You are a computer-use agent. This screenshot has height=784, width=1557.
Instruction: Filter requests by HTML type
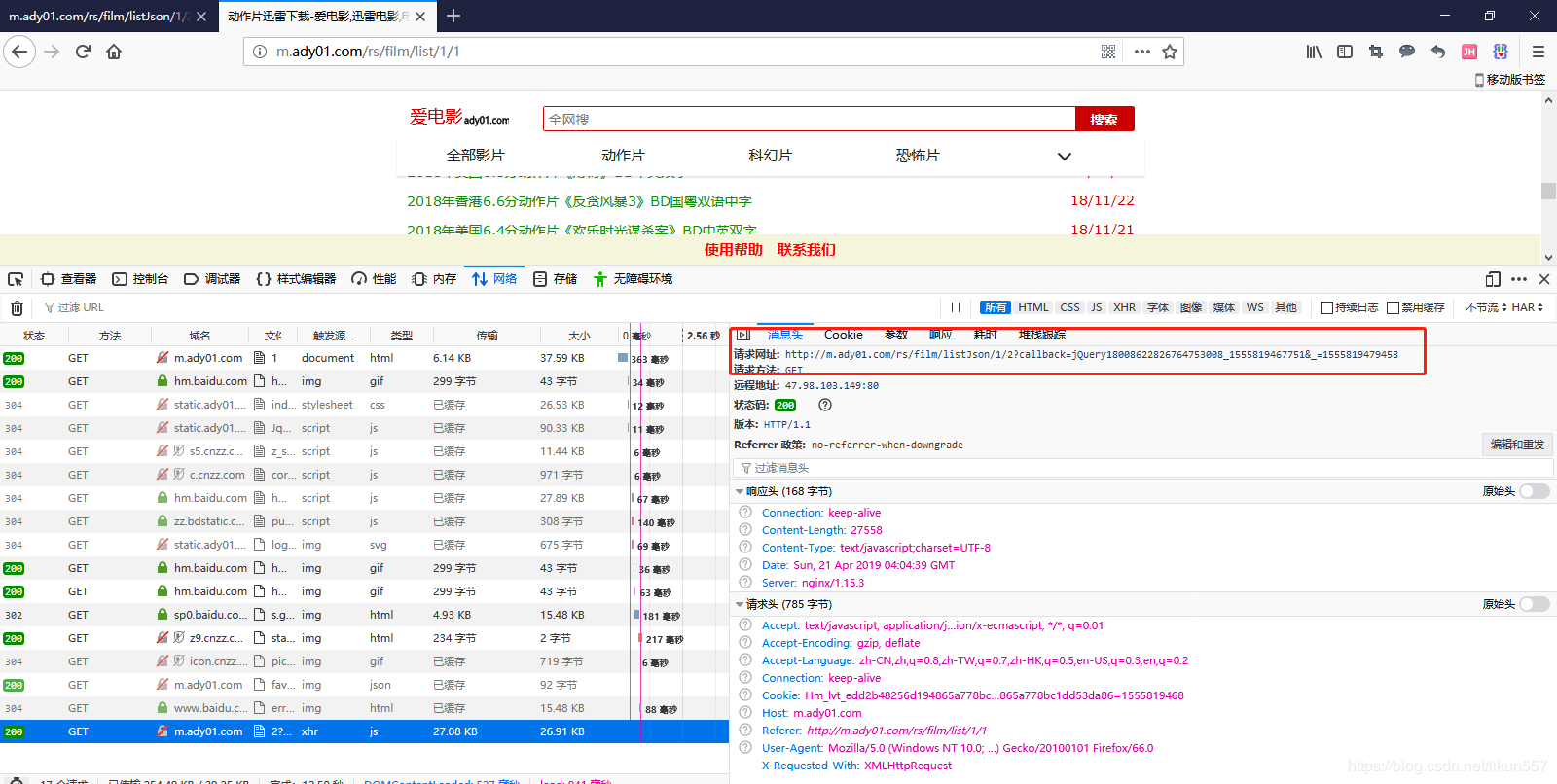tap(1033, 307)
